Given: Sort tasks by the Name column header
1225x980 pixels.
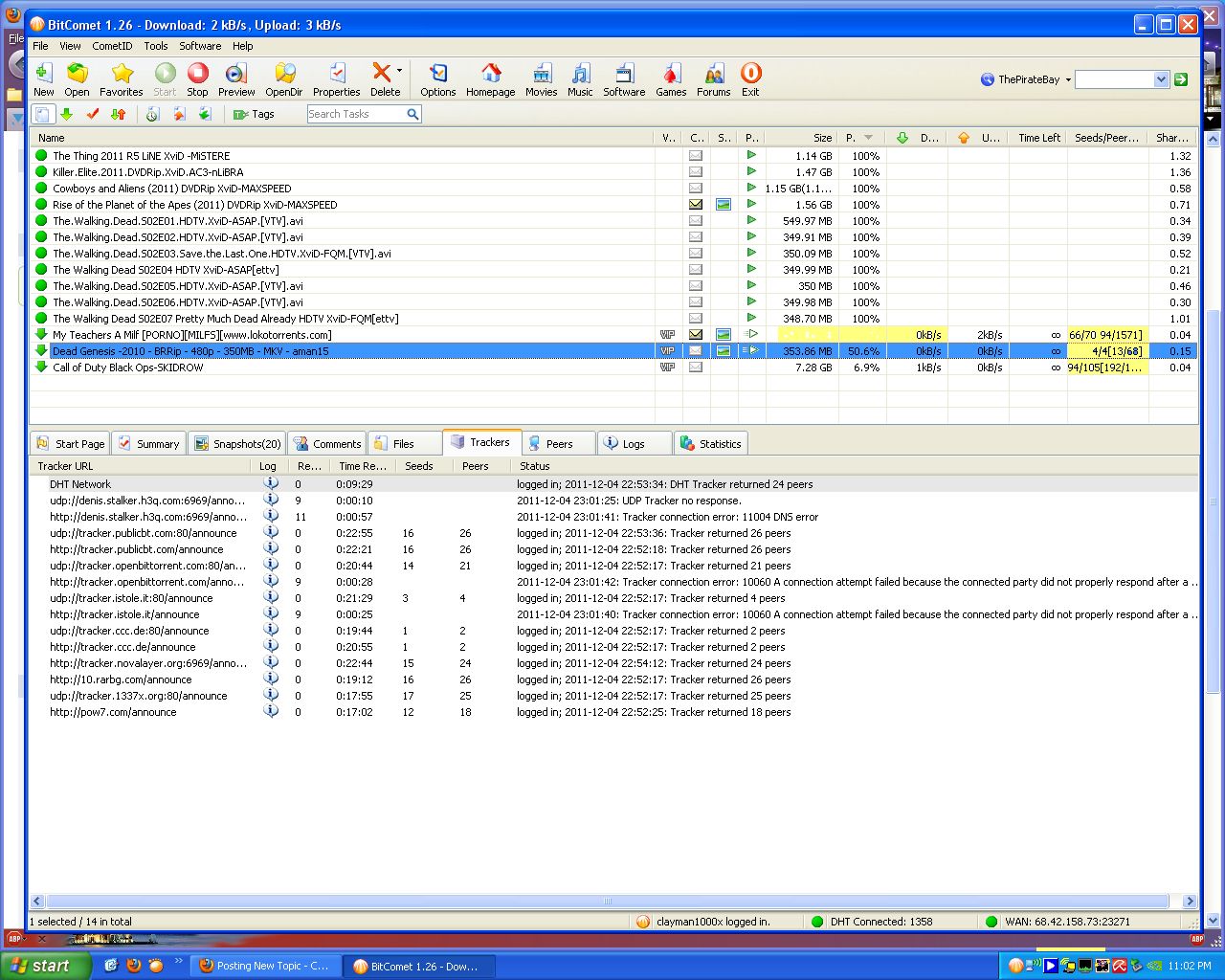Looking at the screenshot, I should 343,138.
